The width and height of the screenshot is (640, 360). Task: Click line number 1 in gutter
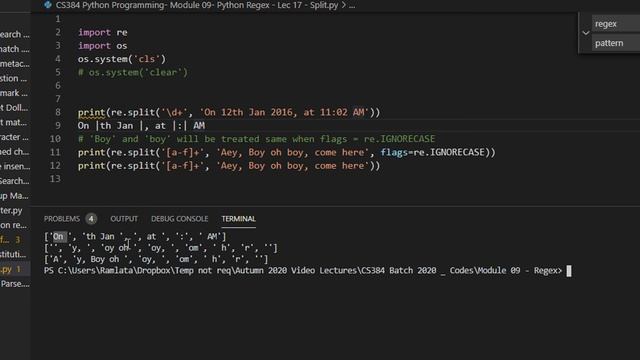(x=58, y=19)
